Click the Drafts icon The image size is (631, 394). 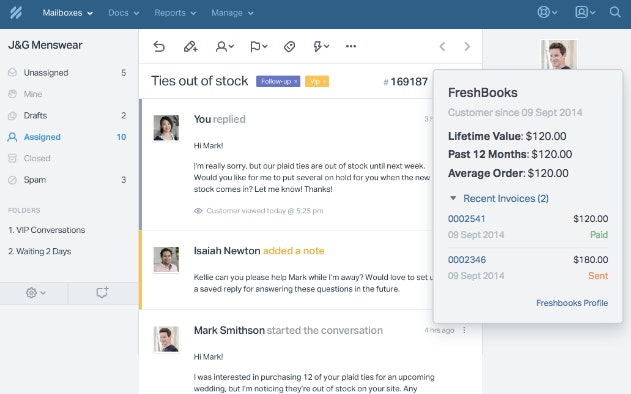(12, 116)
